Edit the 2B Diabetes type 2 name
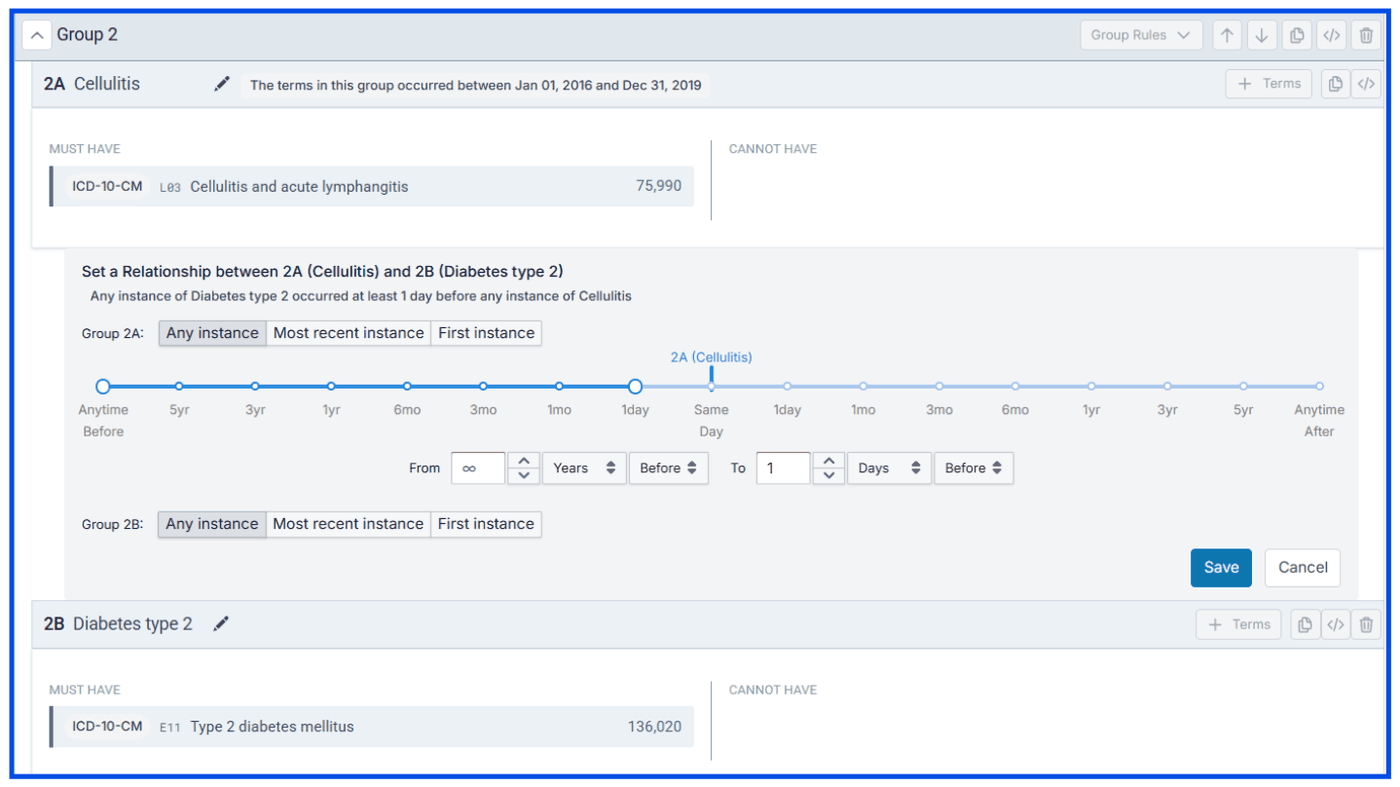The height and width of the screenshot is (787, 1400). pos(221,624)
